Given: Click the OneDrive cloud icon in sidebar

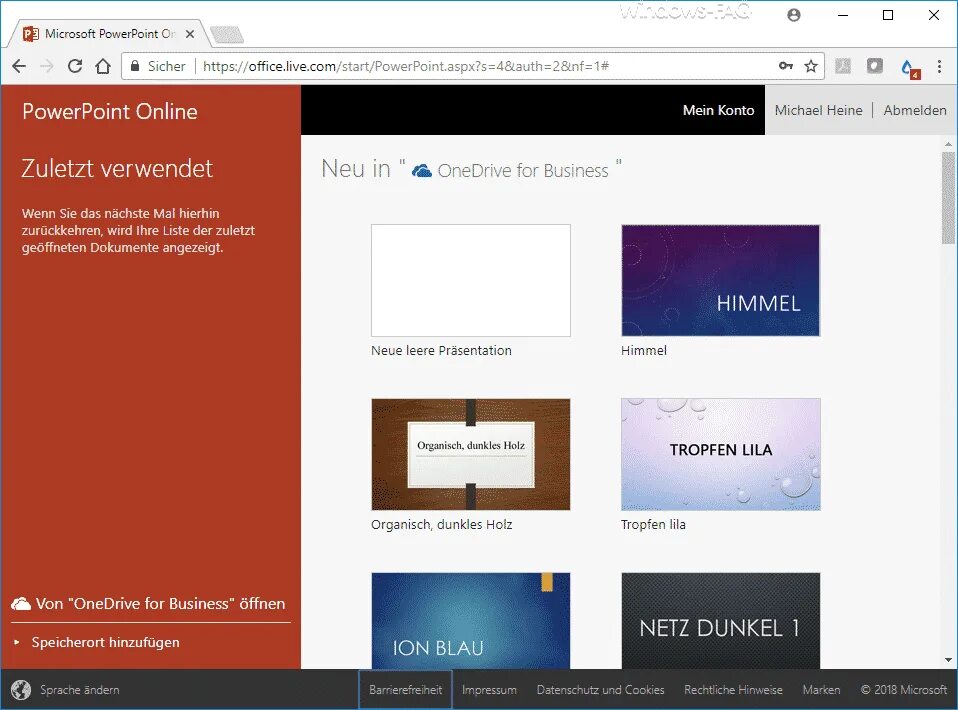Looking at the screenshot, I should coord(21,604).
